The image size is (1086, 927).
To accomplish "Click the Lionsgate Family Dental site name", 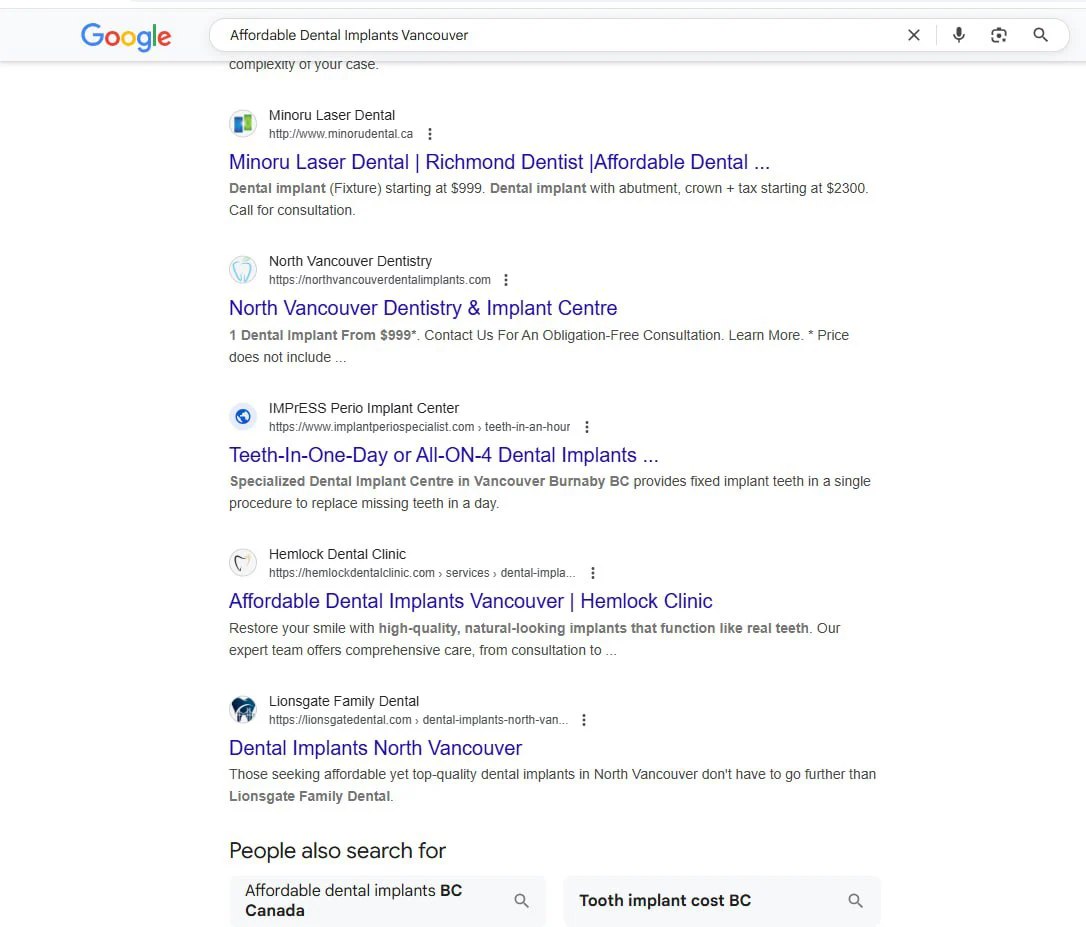I will (344, 701).
